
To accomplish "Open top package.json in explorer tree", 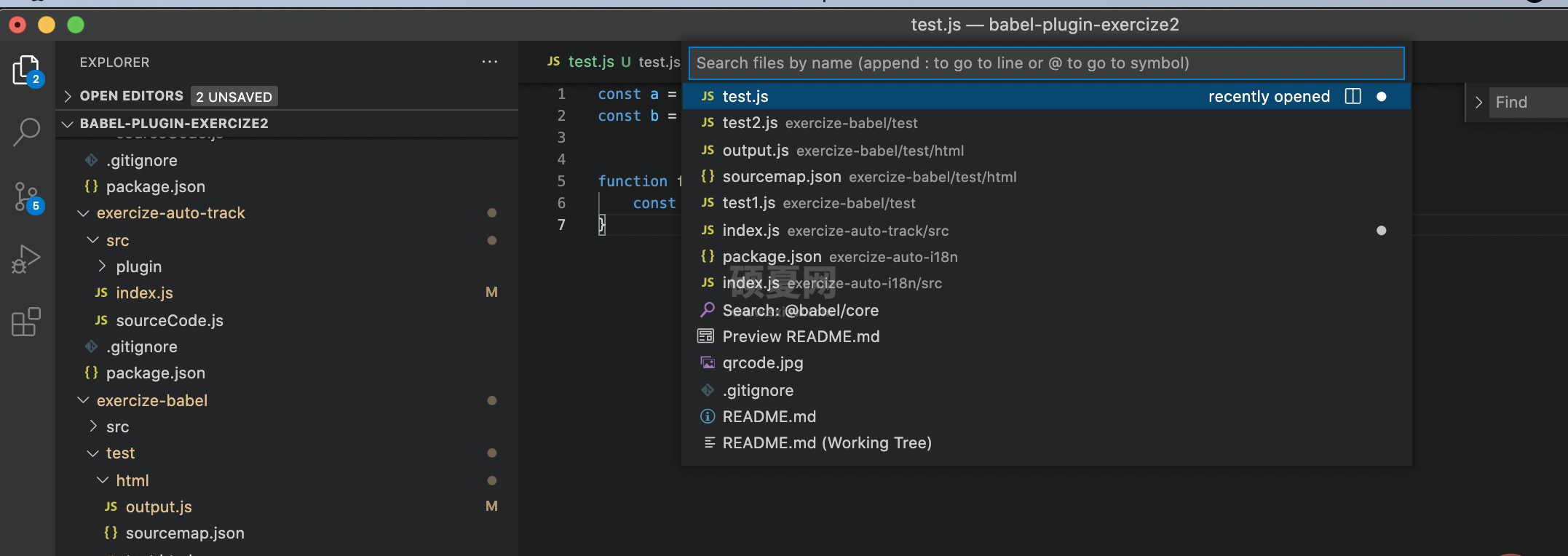I will coord(156,186).
